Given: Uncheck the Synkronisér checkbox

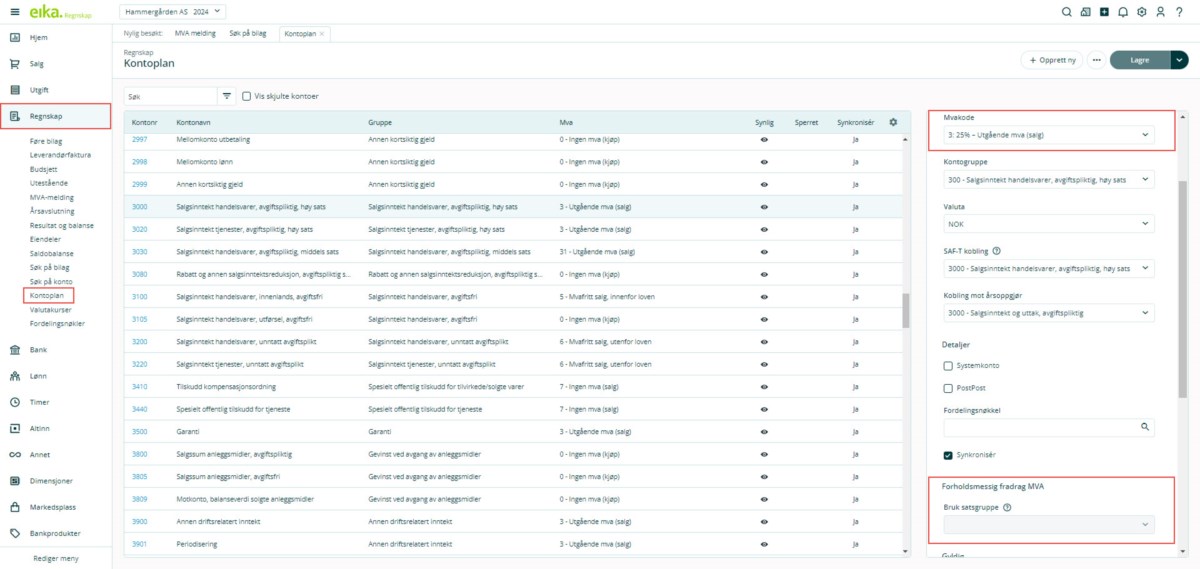Looking at the screenshot, I should (948, 455).
